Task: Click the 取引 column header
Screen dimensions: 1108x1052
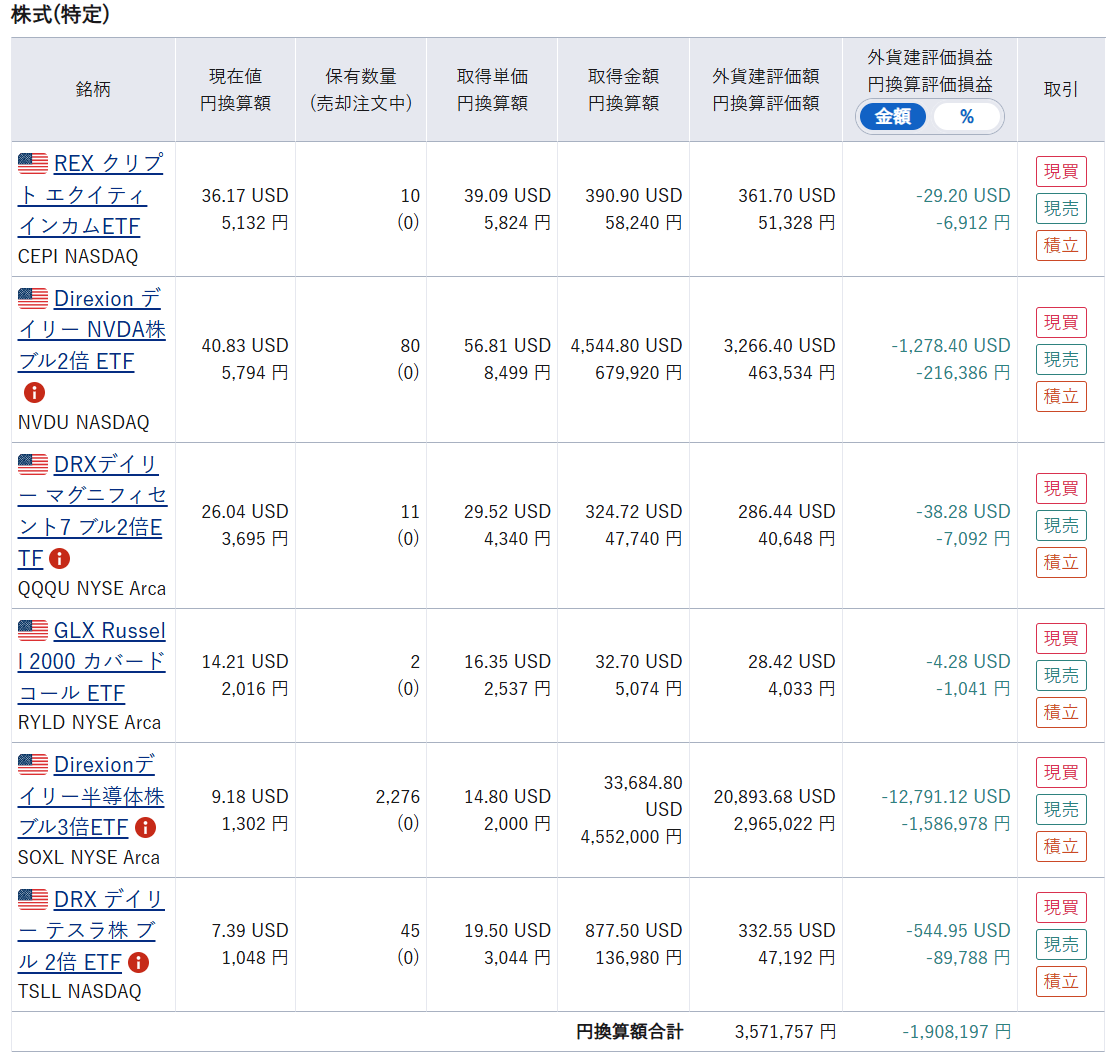Action: tap(1061, 89)
